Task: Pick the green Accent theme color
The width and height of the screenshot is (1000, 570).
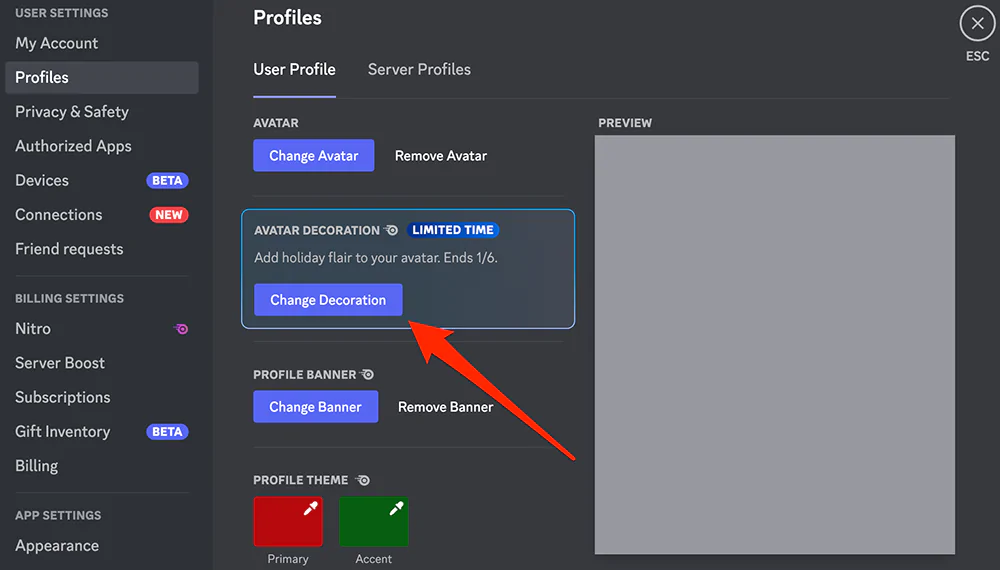Action: tap(374, 522)
